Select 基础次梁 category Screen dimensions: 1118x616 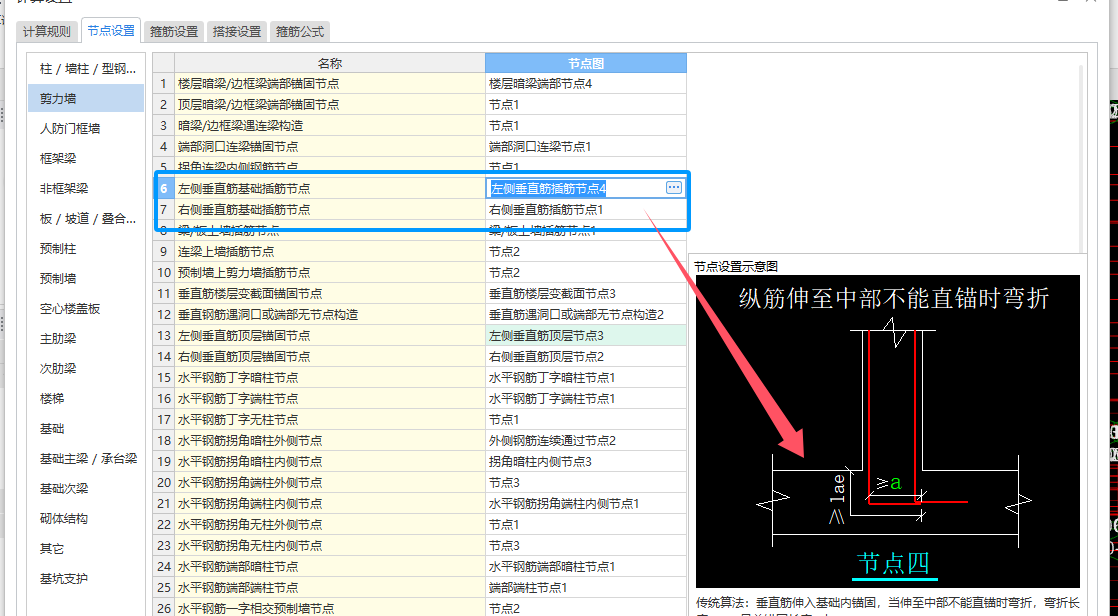click(x=86, y=488)
